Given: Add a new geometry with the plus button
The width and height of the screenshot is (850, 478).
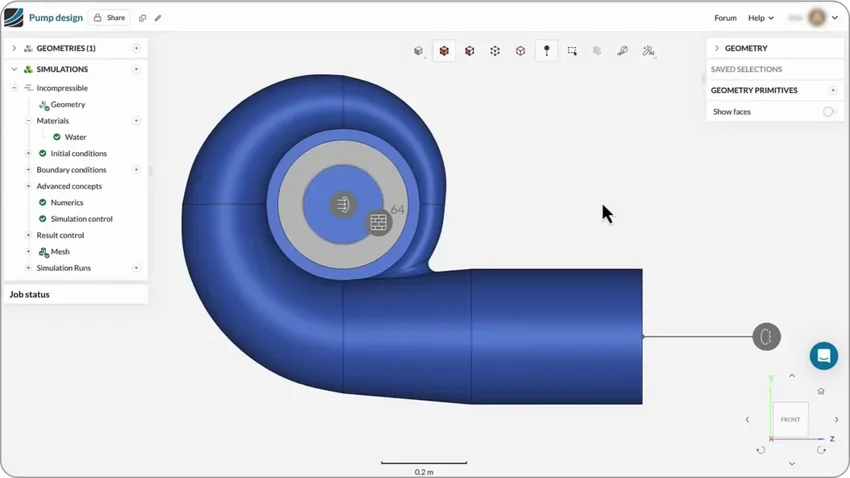Looking at the screenshot, I should coord(136,48).
